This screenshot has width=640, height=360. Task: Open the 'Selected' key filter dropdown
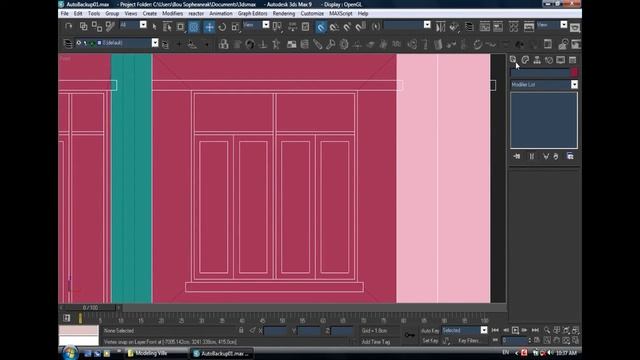[484, 330]
